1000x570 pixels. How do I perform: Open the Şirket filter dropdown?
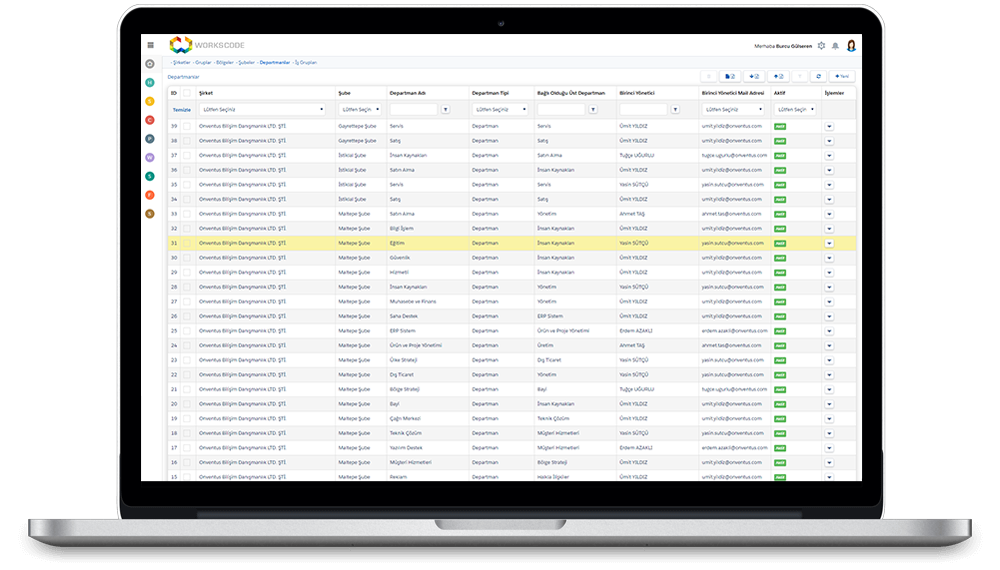[263, 110]
